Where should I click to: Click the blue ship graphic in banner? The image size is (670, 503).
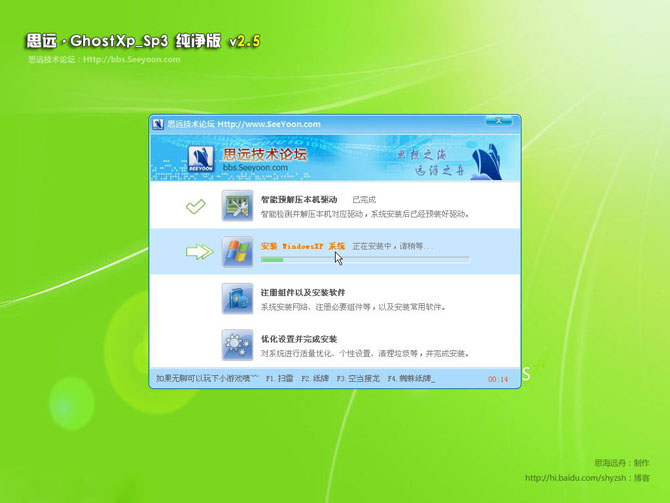click(x=487, y=162)
